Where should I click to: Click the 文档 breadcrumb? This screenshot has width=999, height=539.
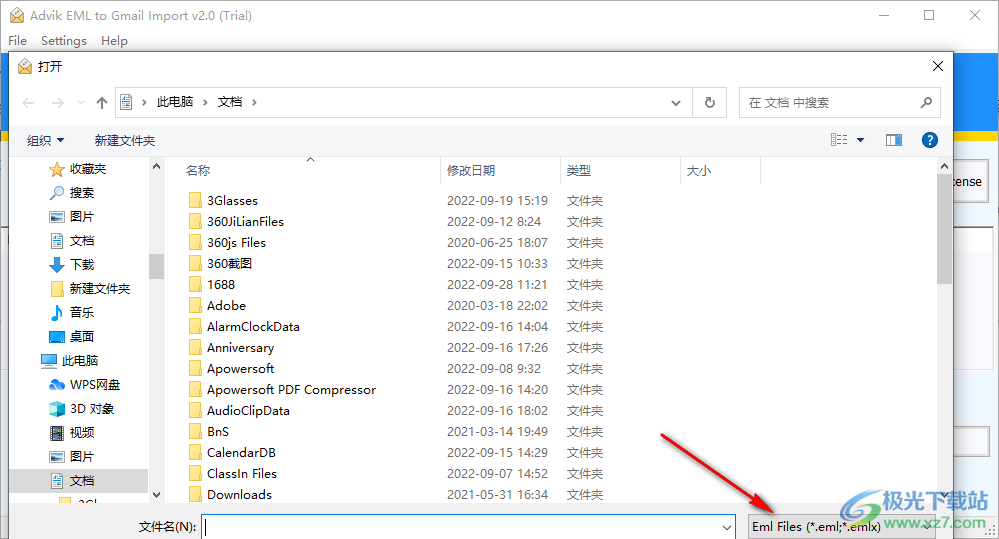tap(230, 102)
